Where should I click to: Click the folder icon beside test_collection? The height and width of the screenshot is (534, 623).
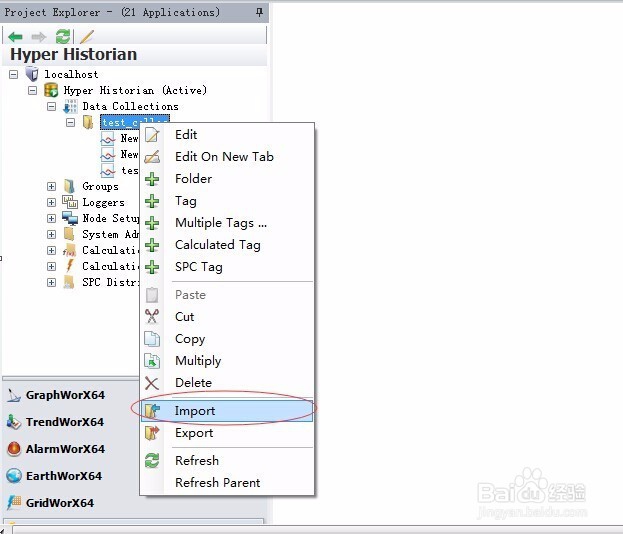tap(88, 122)
